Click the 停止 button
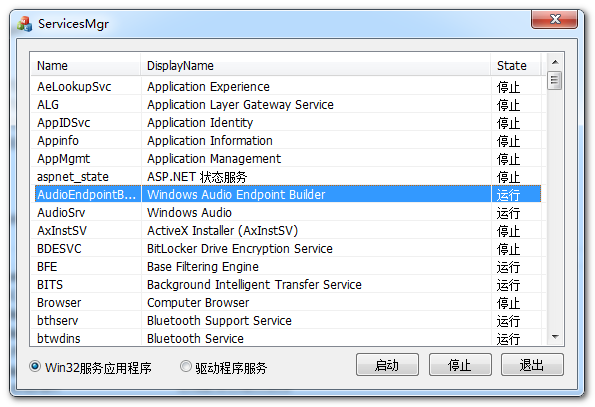Viewport: 595px width, 407px height. (460, 365)
